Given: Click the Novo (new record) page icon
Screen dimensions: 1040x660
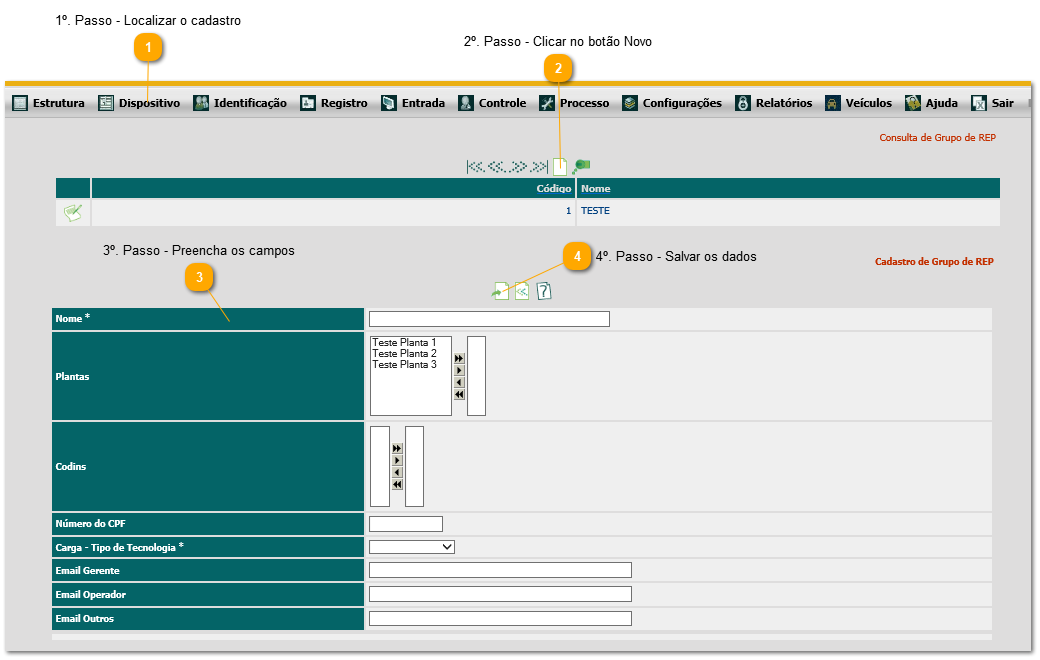Looking at the screenshot, I should [x=560, y=167].
